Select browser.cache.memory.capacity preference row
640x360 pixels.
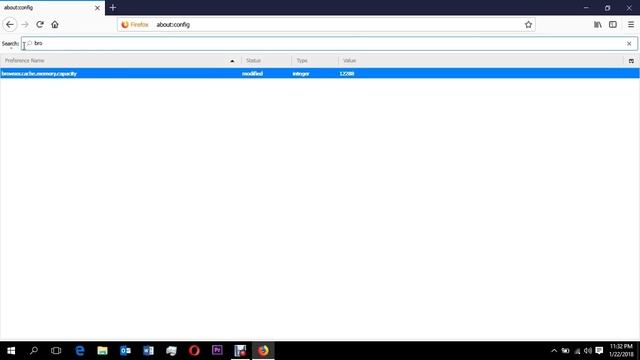click(320, 73)
